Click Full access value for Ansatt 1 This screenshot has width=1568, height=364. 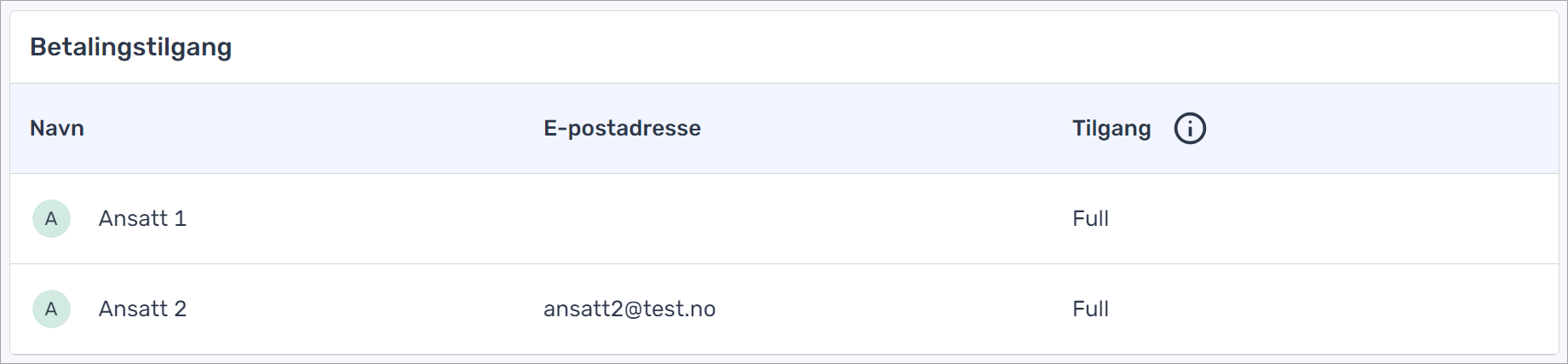coord(1090,219)
